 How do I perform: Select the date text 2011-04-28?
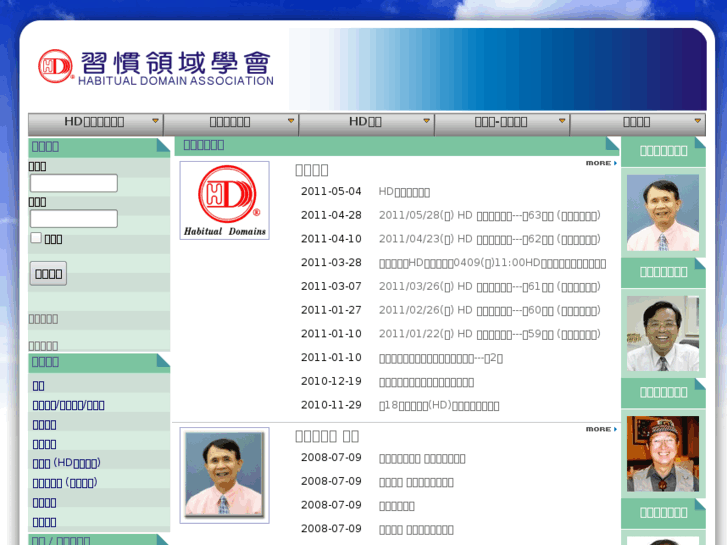pos(331,215)
